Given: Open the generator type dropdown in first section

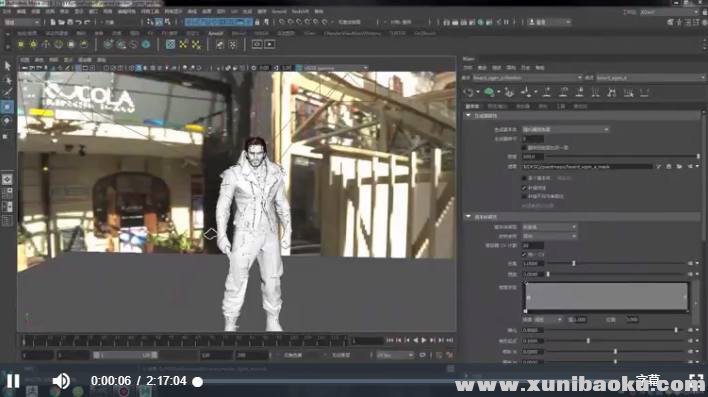Looking at the screenshot, I should 566,130.
